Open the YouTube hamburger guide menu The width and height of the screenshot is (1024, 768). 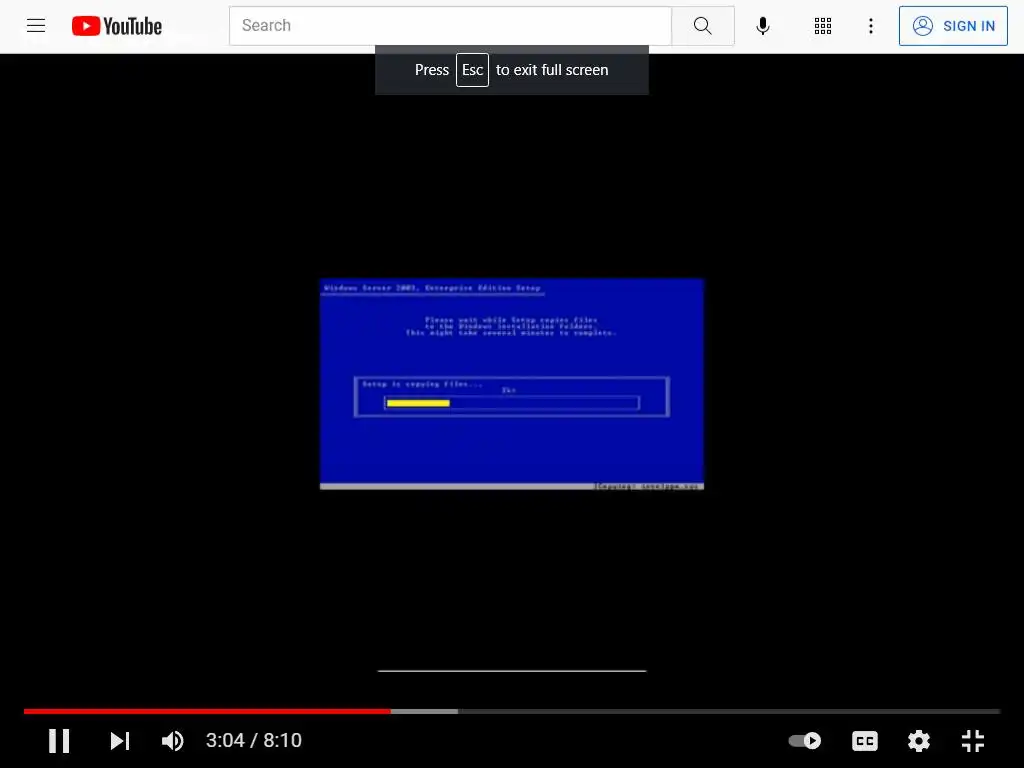click(x=36, y=25)
